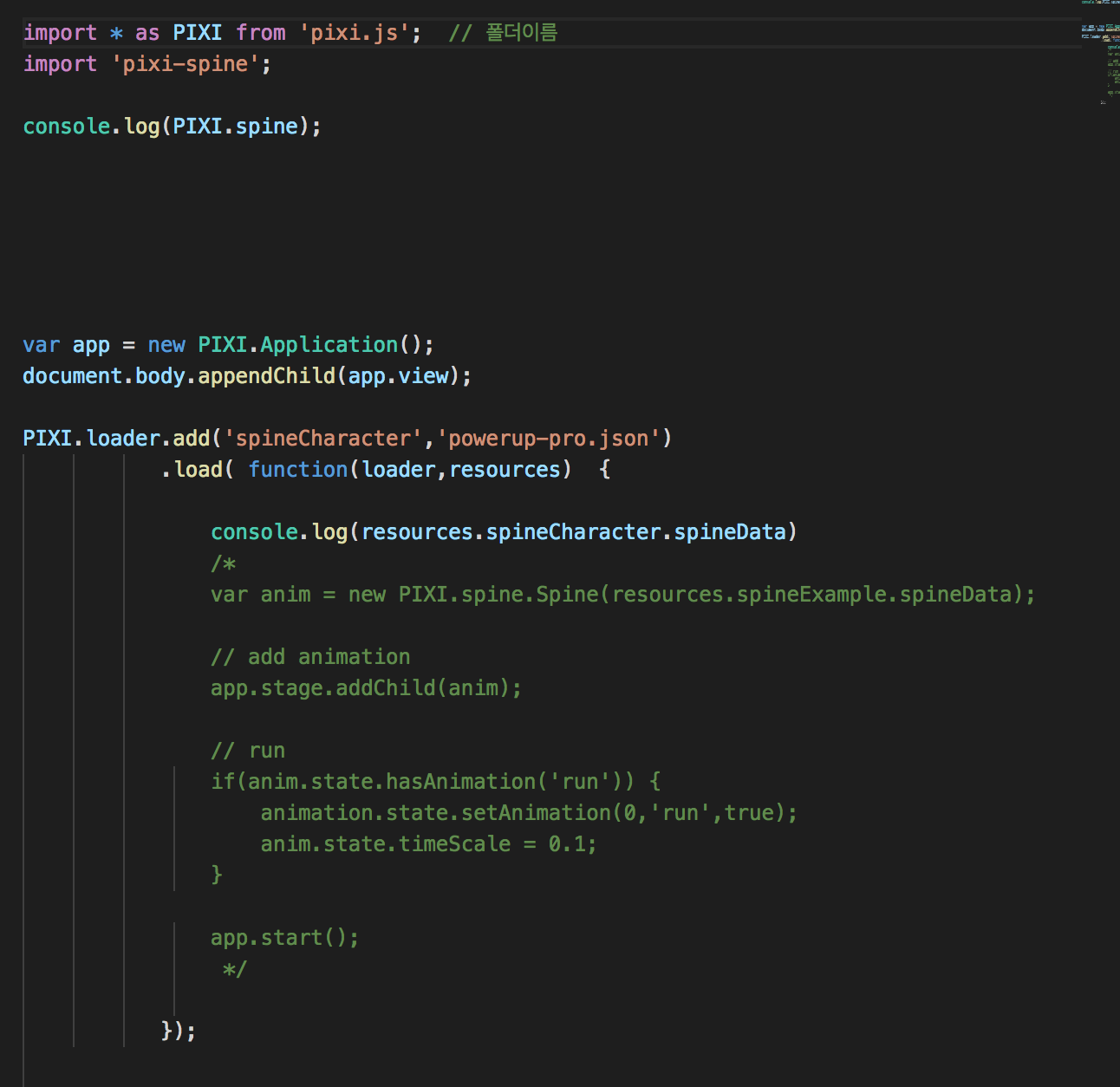Click the spineData property reference
Image resolution: width=1120 pixels, height=1087 pixels.
point(731,531)
